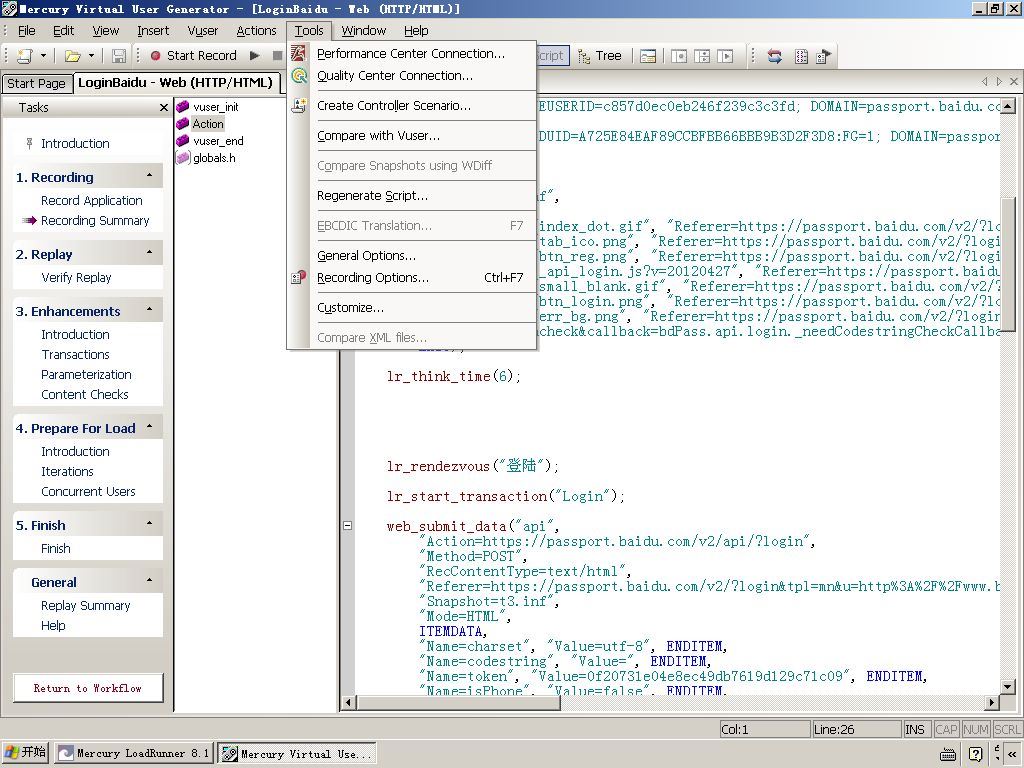Open the Actions menu
The height and width of the screenshot is (768, 1024).
(256, 31)
